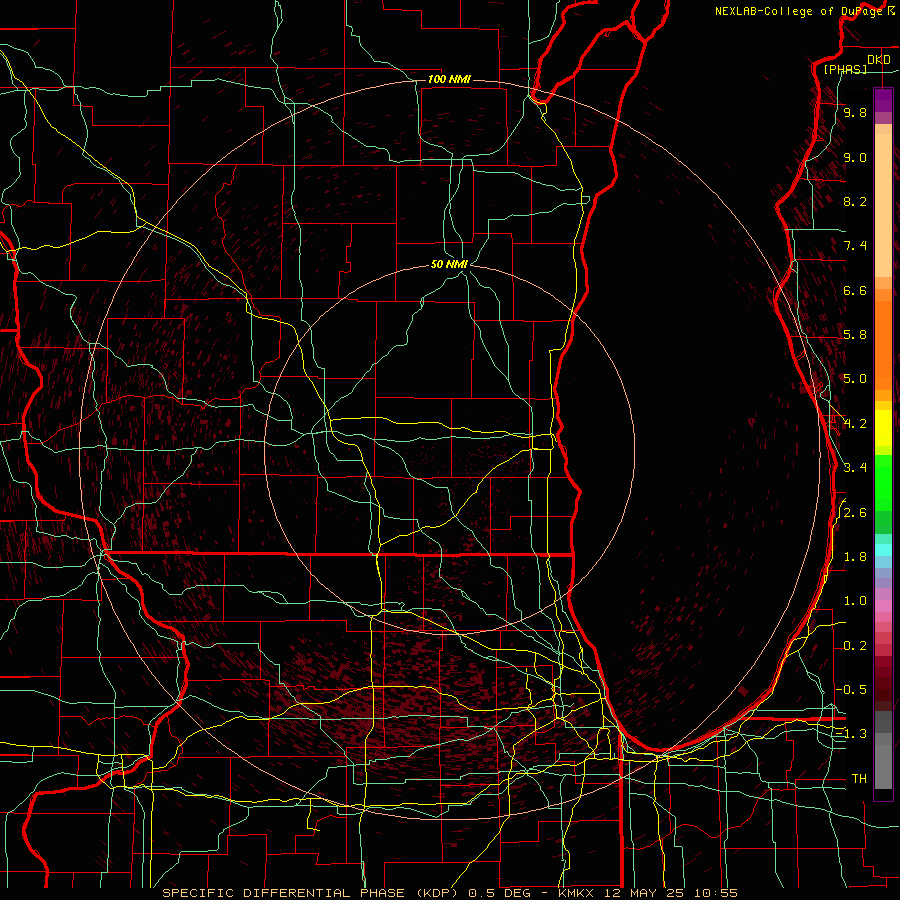Click the bright green band on color scale
Viewport: 900px width, 900px height.
pos(883,484)
